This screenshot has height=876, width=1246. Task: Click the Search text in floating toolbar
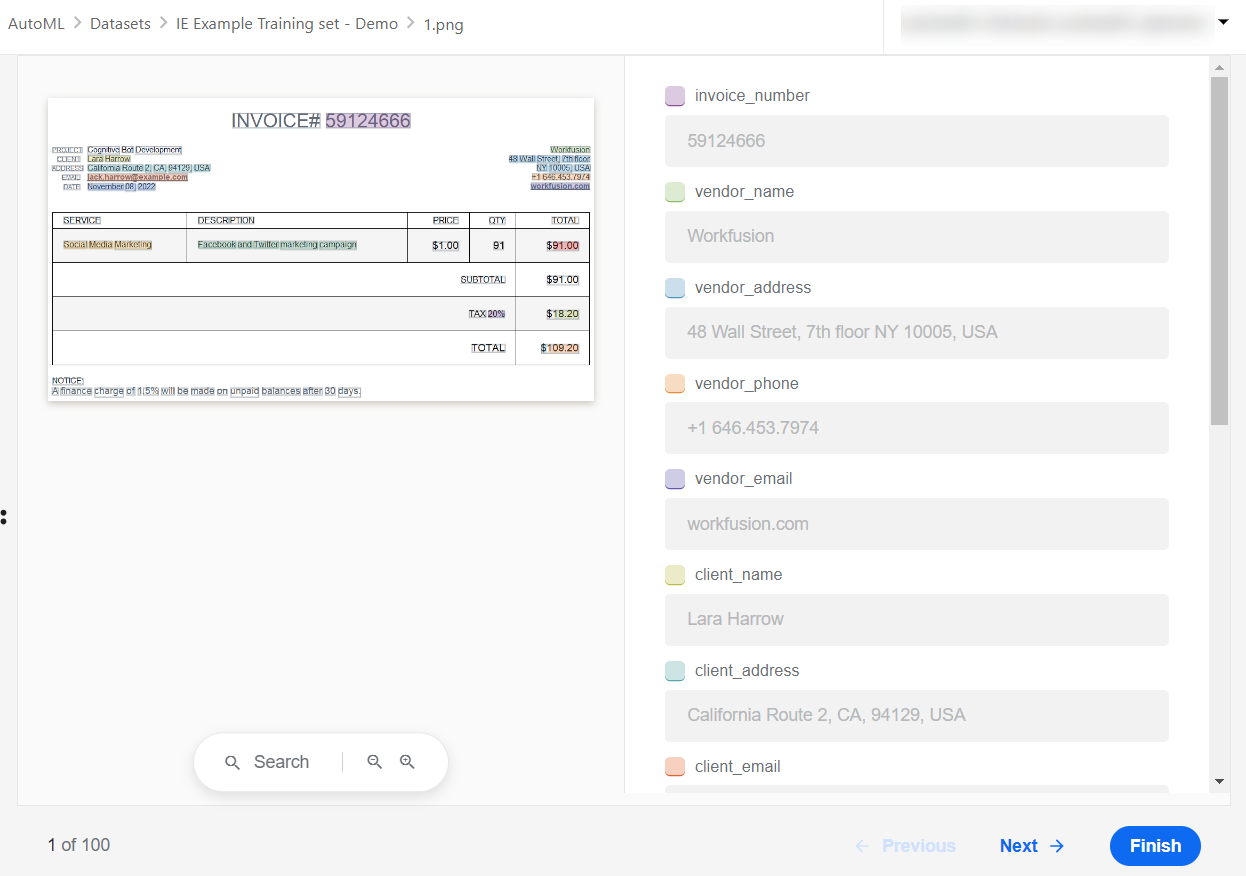[x=281, y=762]
